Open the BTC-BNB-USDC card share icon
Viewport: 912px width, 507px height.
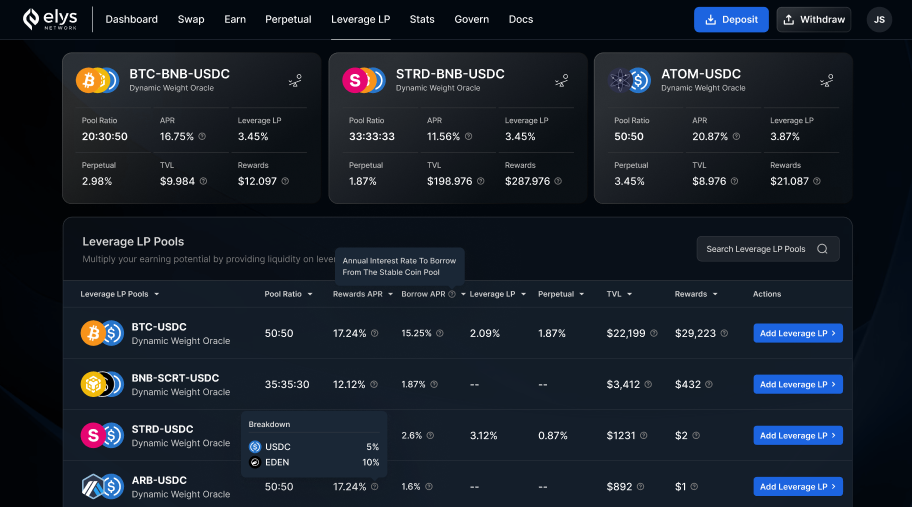coord(295,80)
